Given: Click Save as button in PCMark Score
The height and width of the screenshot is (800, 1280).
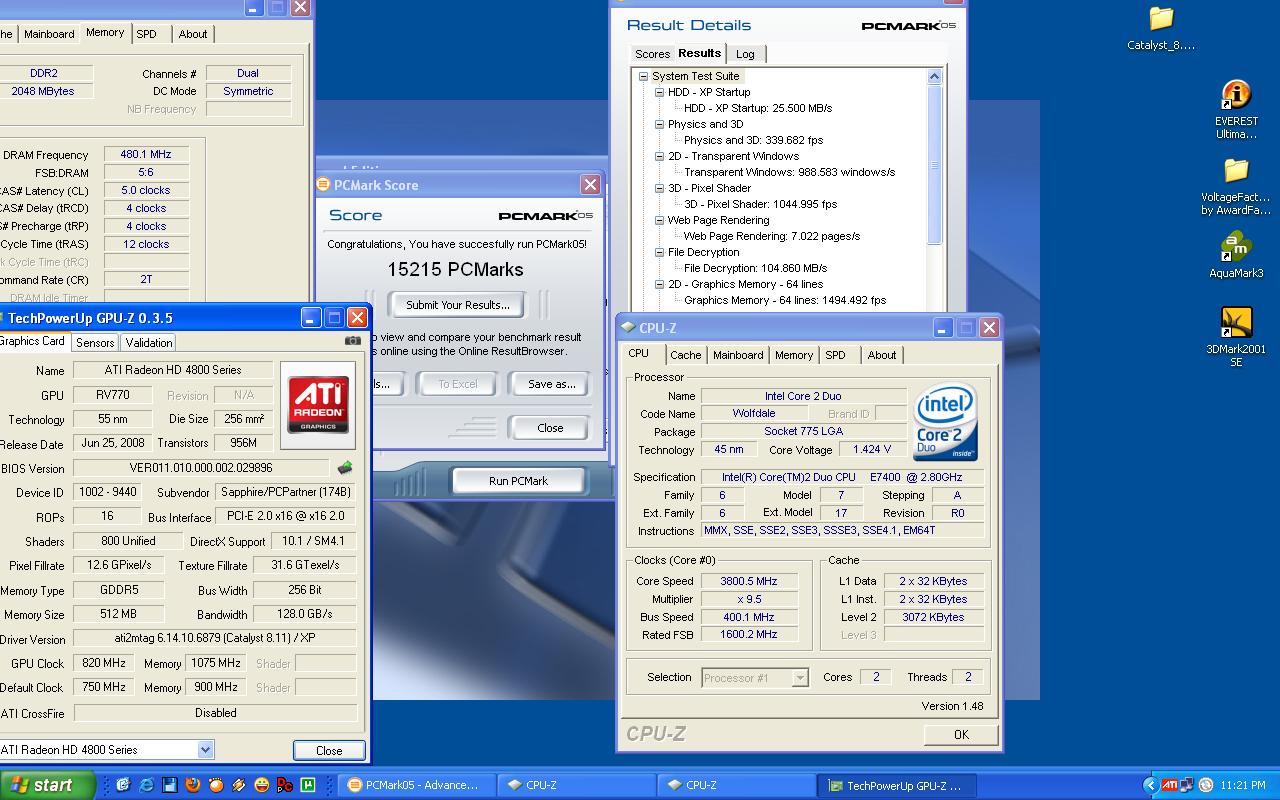Looking at the screenshot, I should tap(551, 384).
